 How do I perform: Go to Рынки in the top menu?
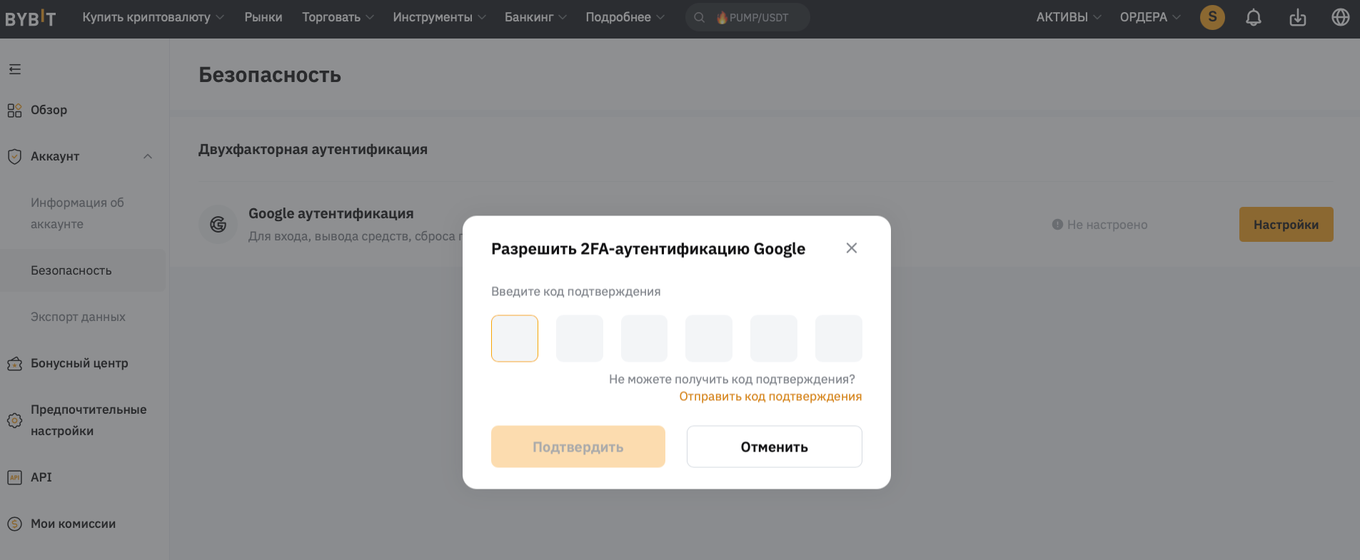263,17
